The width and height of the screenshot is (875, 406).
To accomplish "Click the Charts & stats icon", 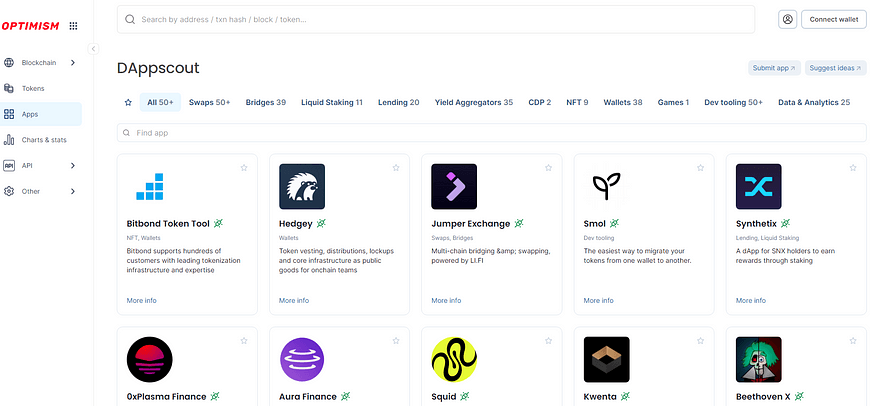I will pyautogui.click(x=9, y=139).
